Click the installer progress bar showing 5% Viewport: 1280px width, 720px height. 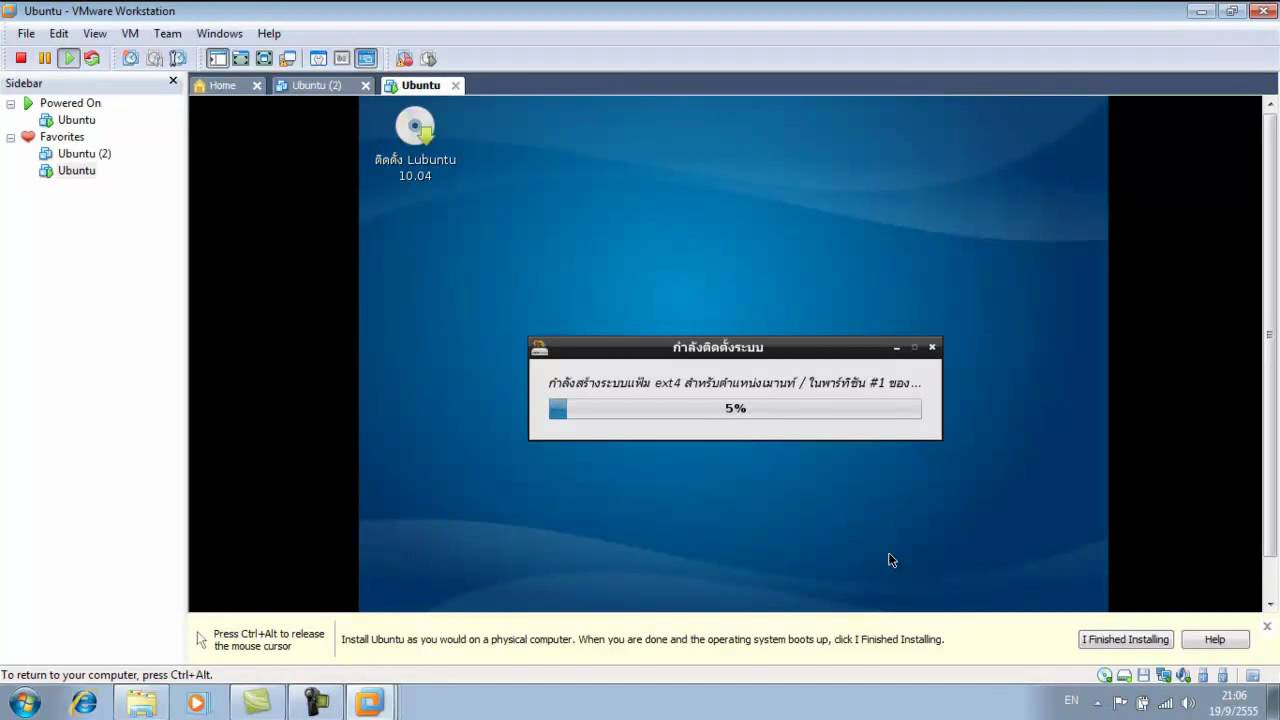[x=735, y=408]
